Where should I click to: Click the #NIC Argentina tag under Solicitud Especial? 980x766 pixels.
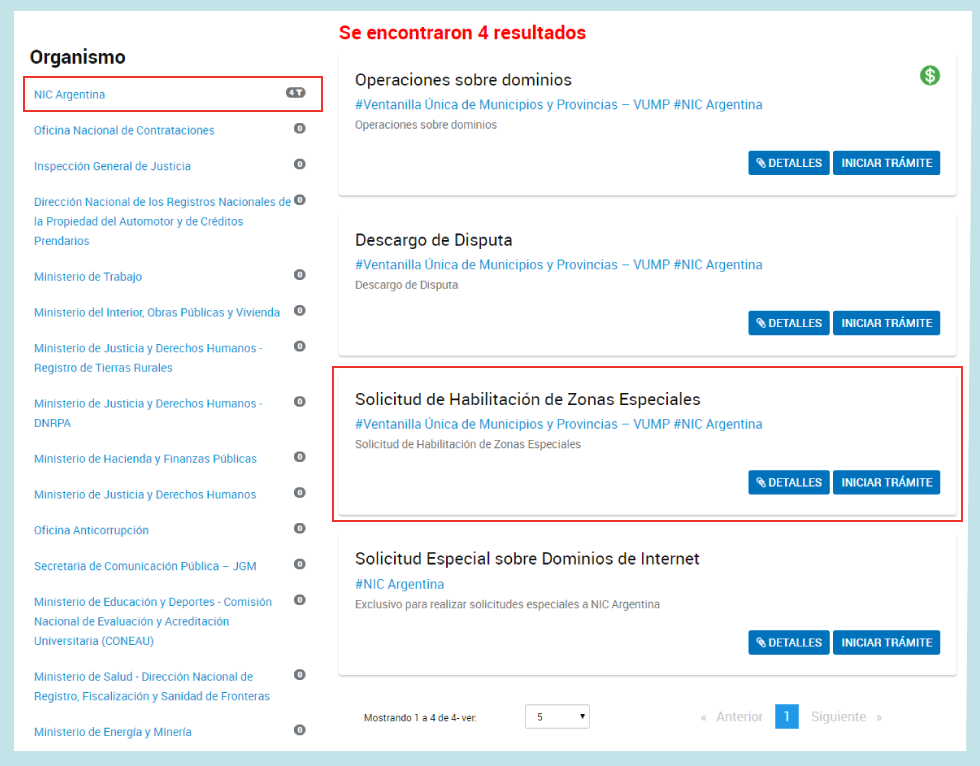click(399, 584)
